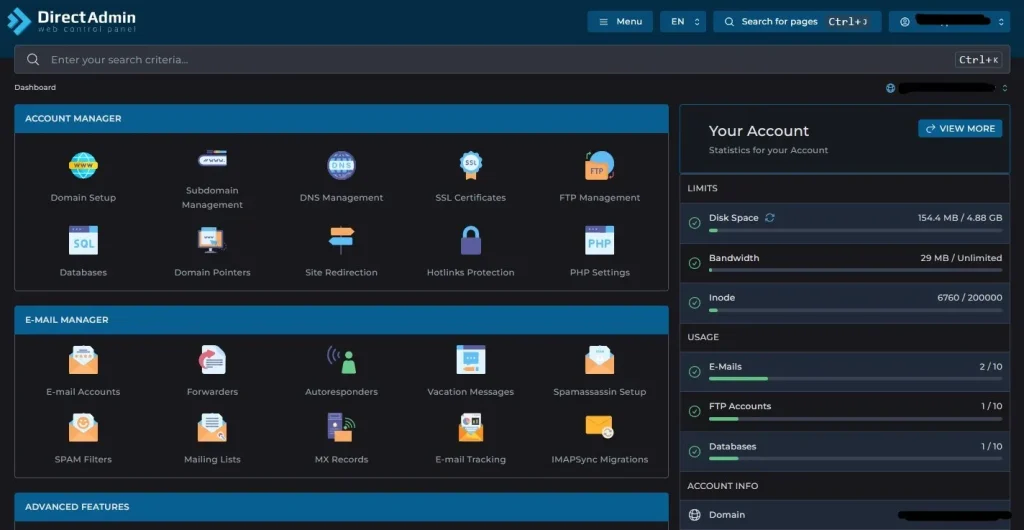The width and height of the screenshot is (1024, 530).
Task: Click the Dashboard breadcrumb
Action: point(35,88)
